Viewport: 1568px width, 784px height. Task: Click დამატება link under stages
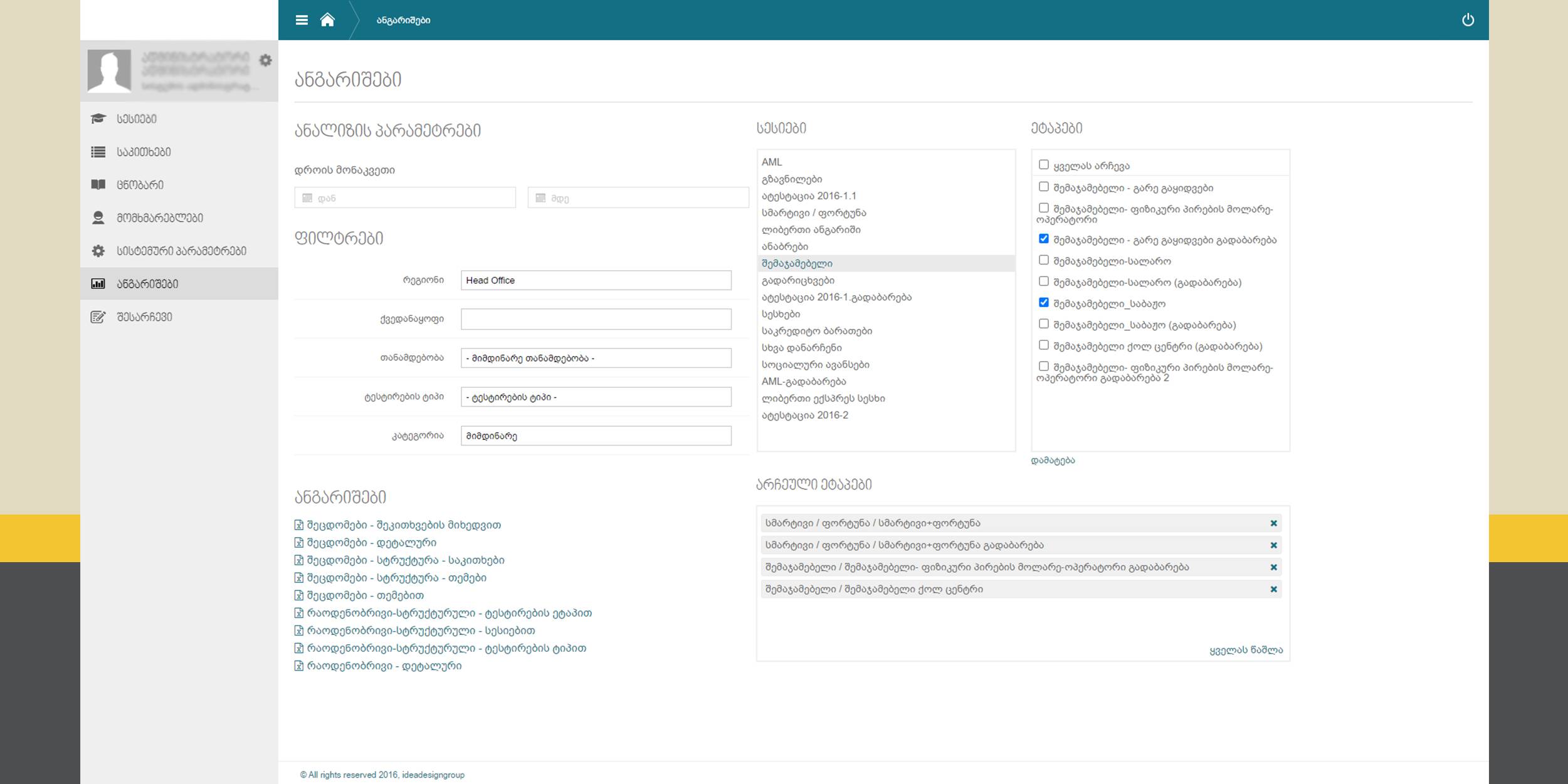1053,460
